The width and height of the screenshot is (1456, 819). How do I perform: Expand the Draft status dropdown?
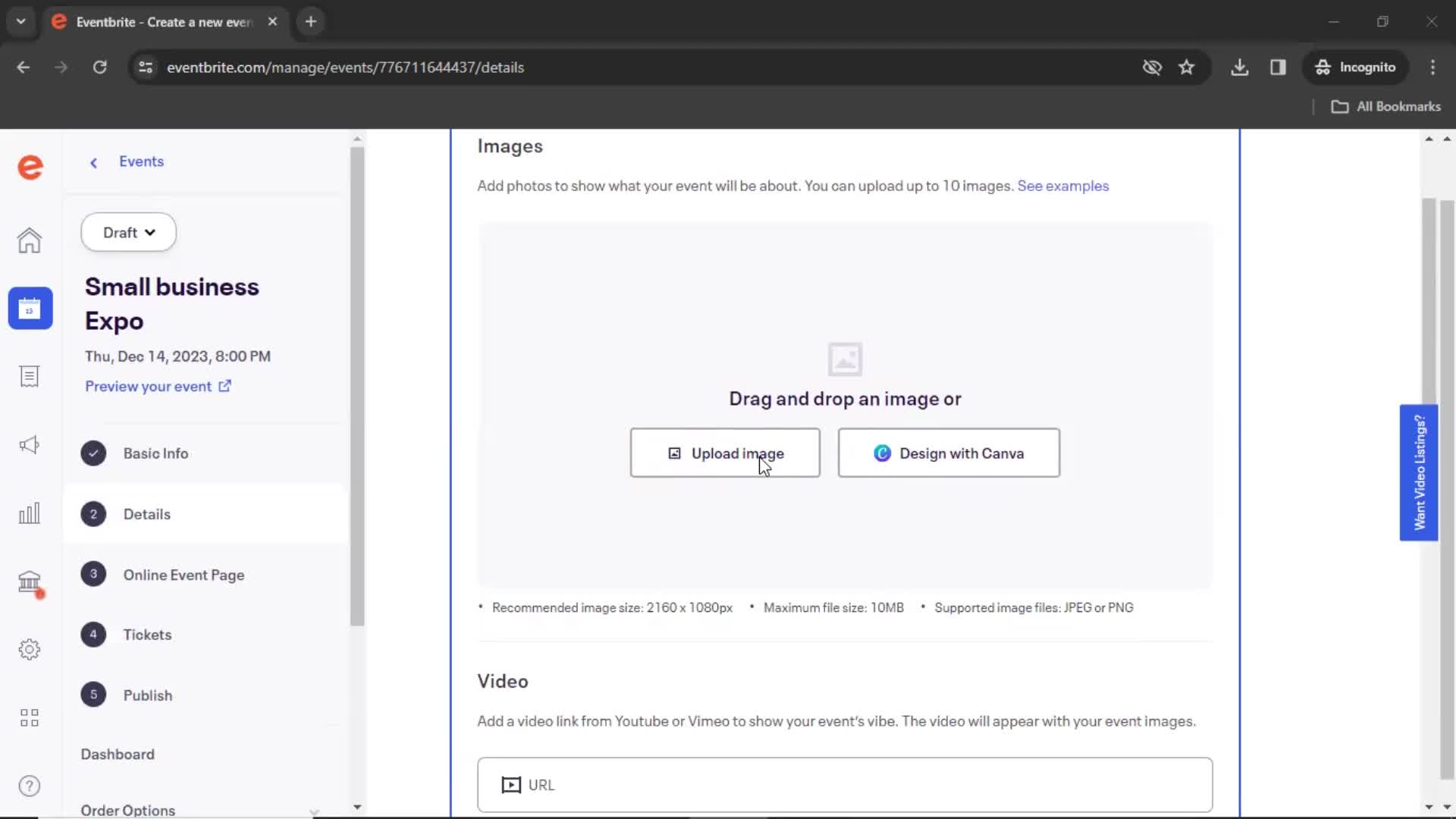[128, 232]
